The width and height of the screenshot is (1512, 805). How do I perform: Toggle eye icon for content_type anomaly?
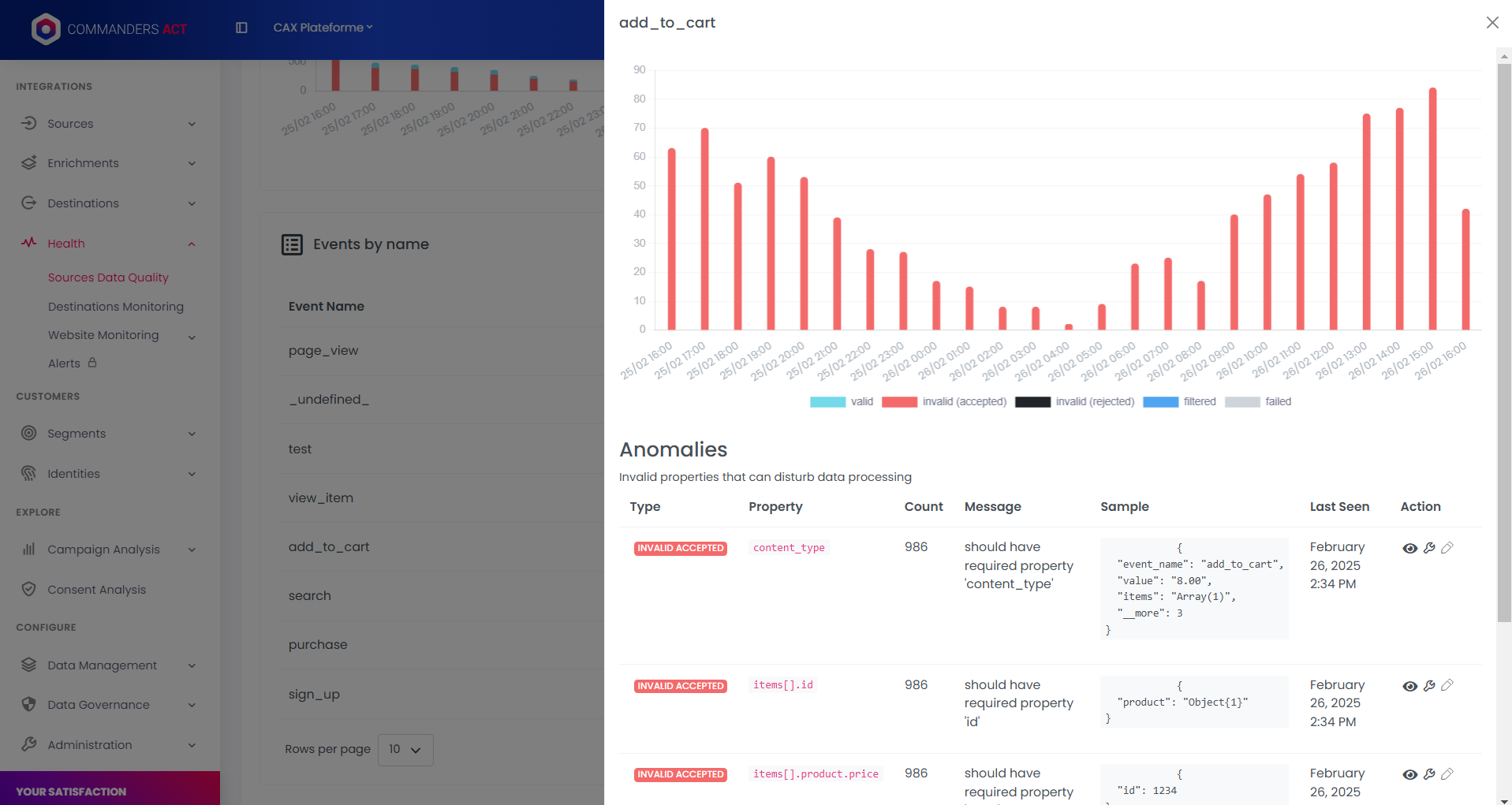[1409, 548]
